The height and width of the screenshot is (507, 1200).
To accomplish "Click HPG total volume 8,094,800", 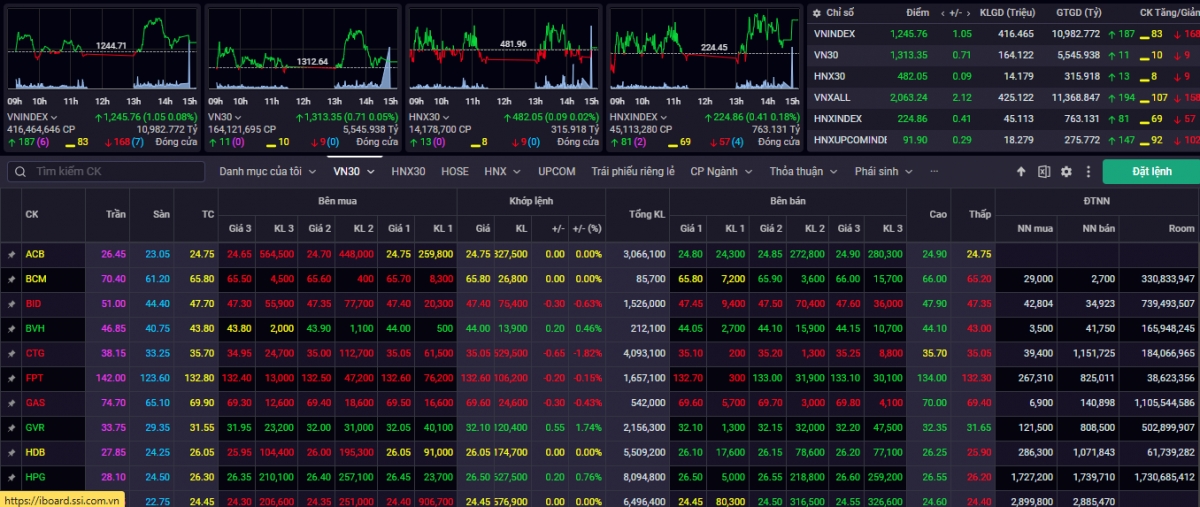I will pos(643,476).
